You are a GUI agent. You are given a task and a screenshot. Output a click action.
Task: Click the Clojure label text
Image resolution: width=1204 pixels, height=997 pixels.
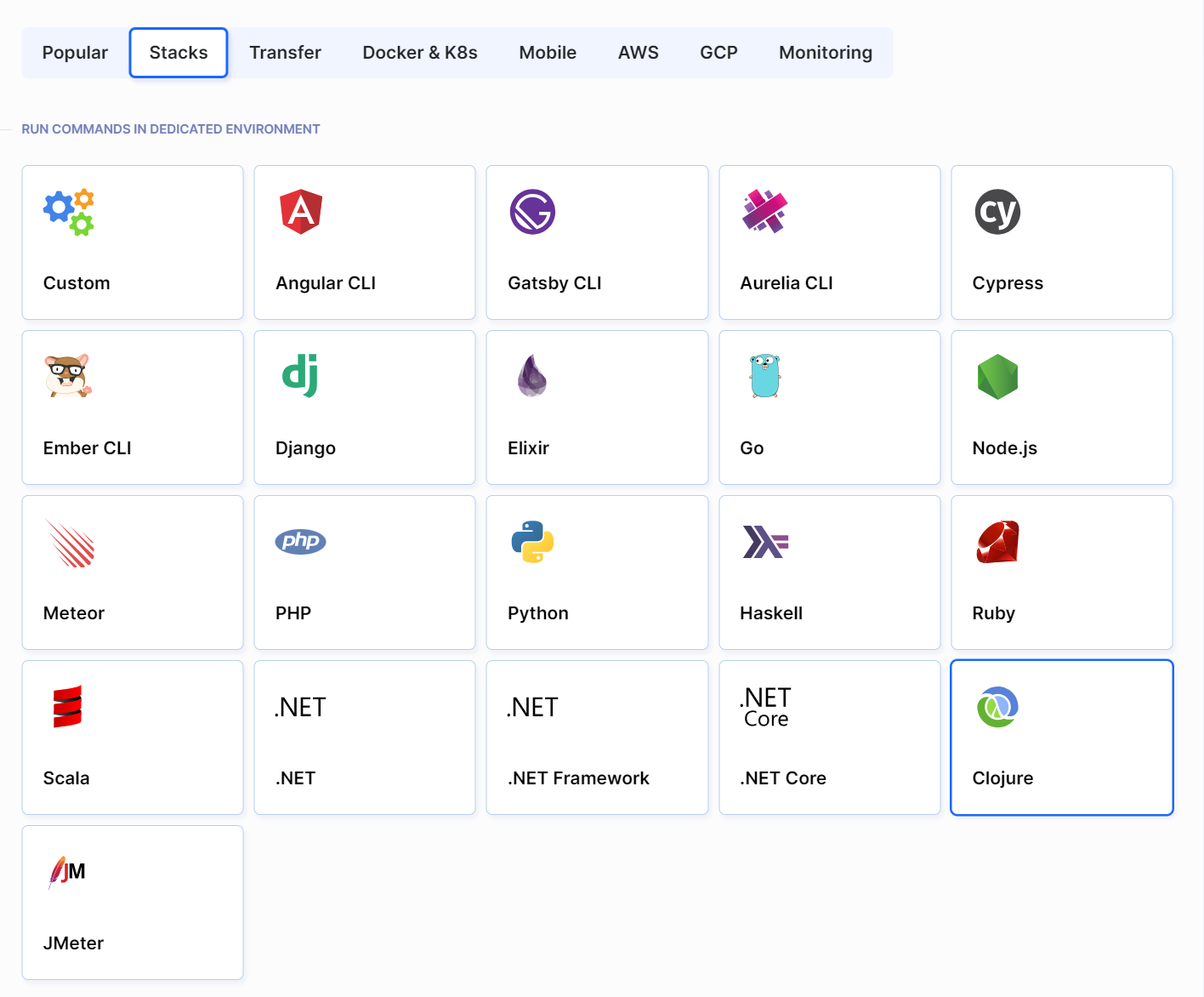point(1002,778)
